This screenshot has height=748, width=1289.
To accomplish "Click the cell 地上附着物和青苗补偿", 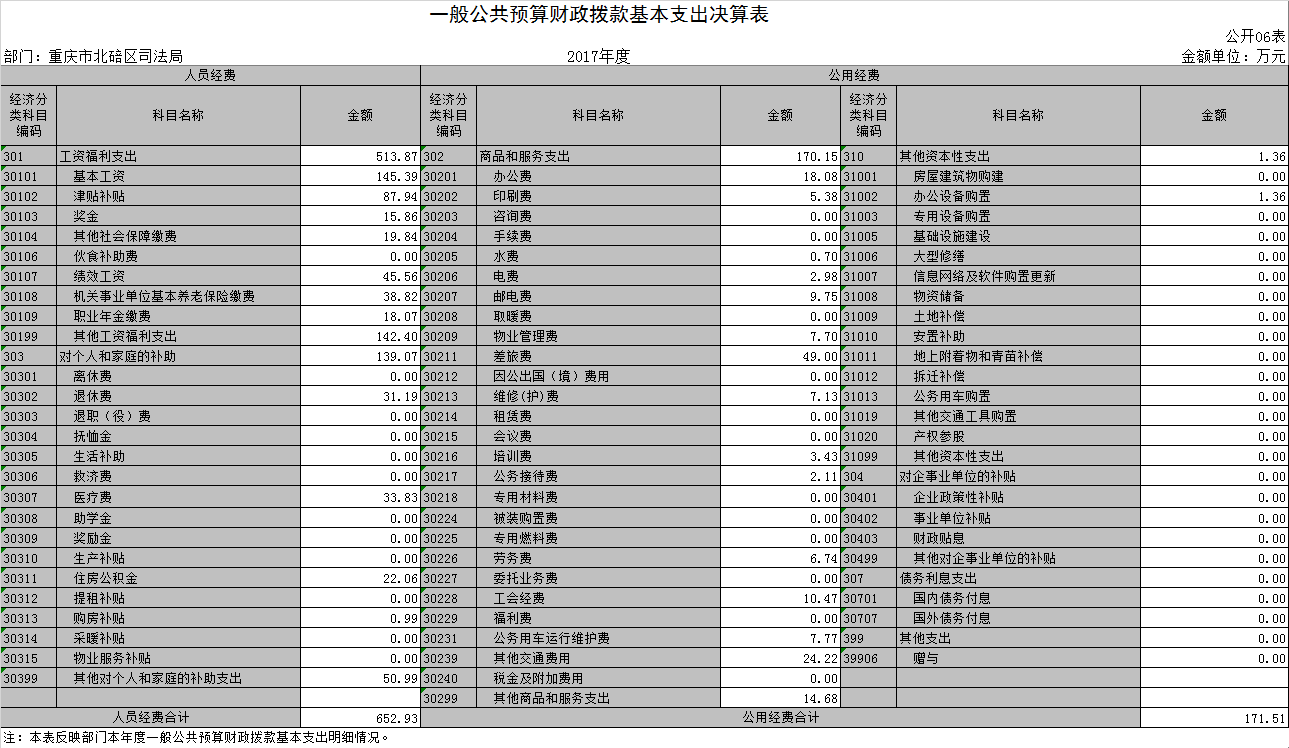I will pyautogui.click(x=1018, y=357).
